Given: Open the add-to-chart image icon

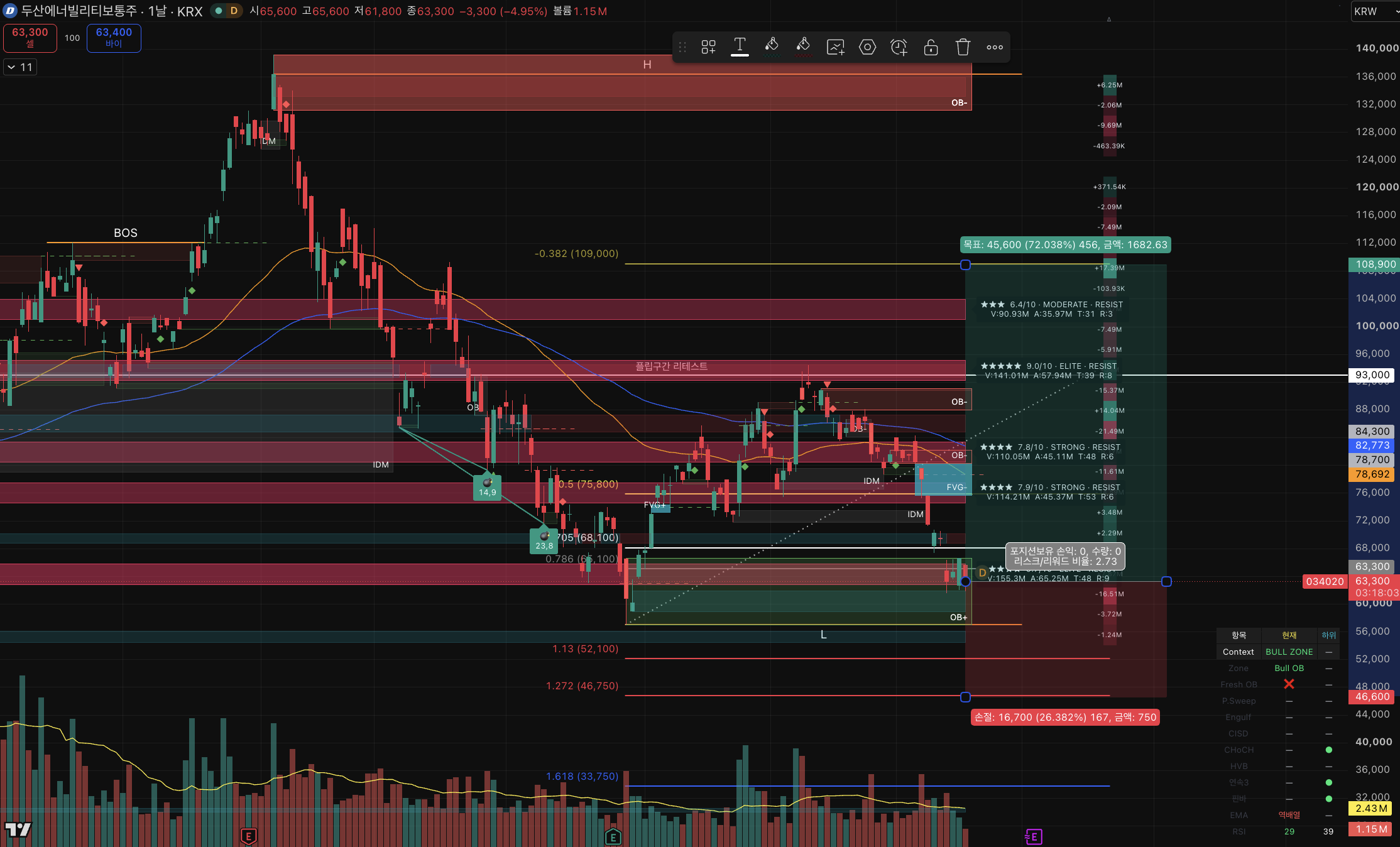Looking at the screenshot, I should [835, 47].
